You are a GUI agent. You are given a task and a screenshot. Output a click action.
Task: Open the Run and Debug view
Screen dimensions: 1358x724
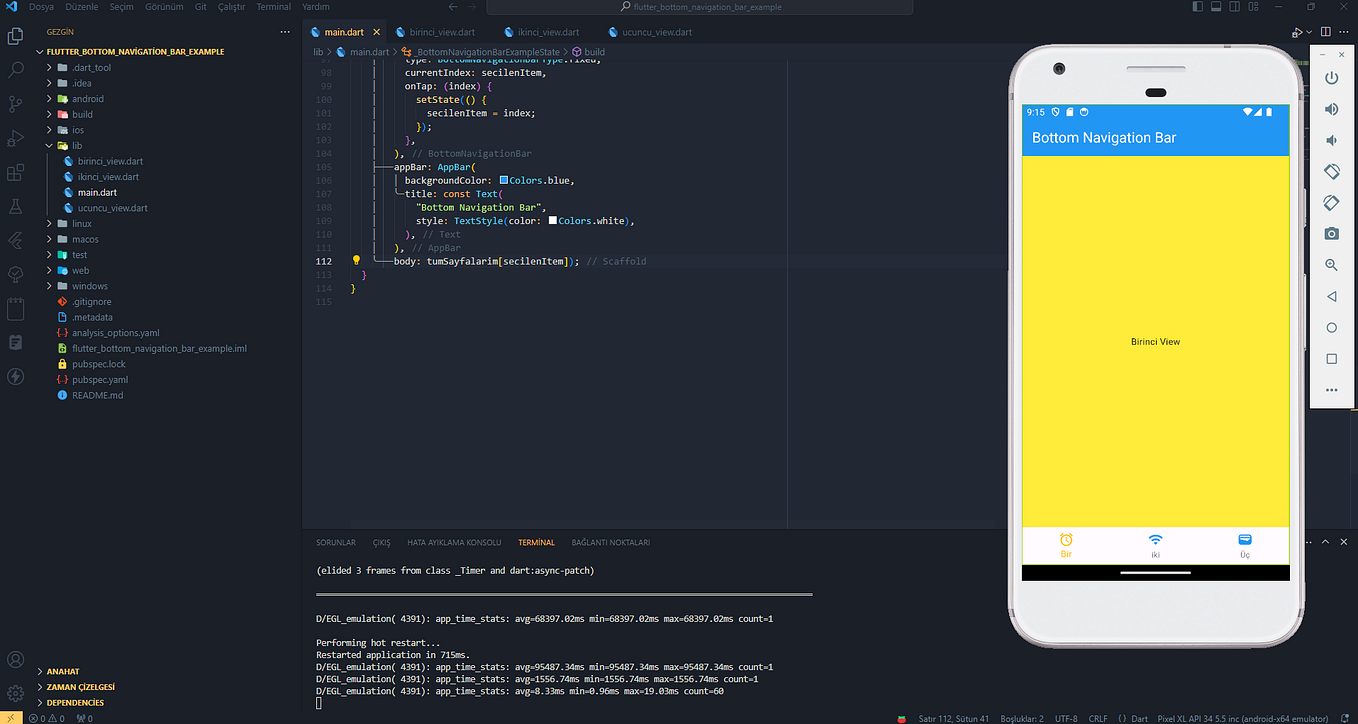(x=15, y=137)
